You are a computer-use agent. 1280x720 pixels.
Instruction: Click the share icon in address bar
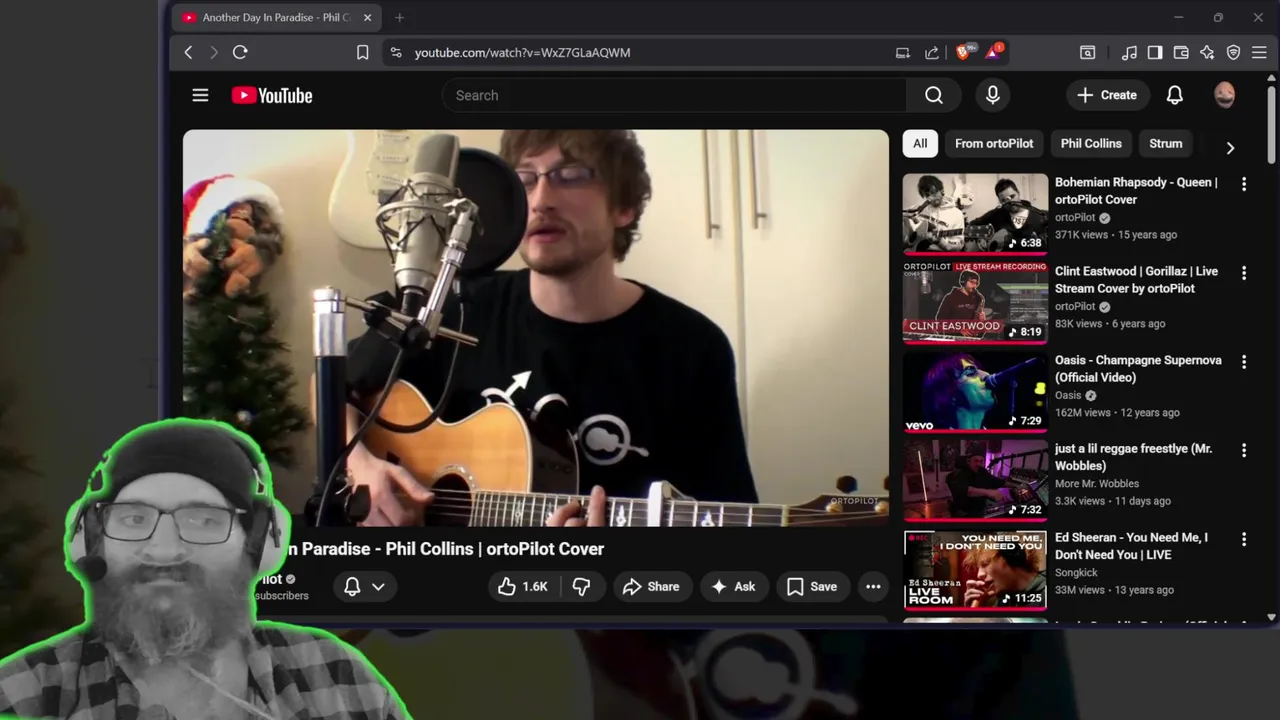pos(932,52)
